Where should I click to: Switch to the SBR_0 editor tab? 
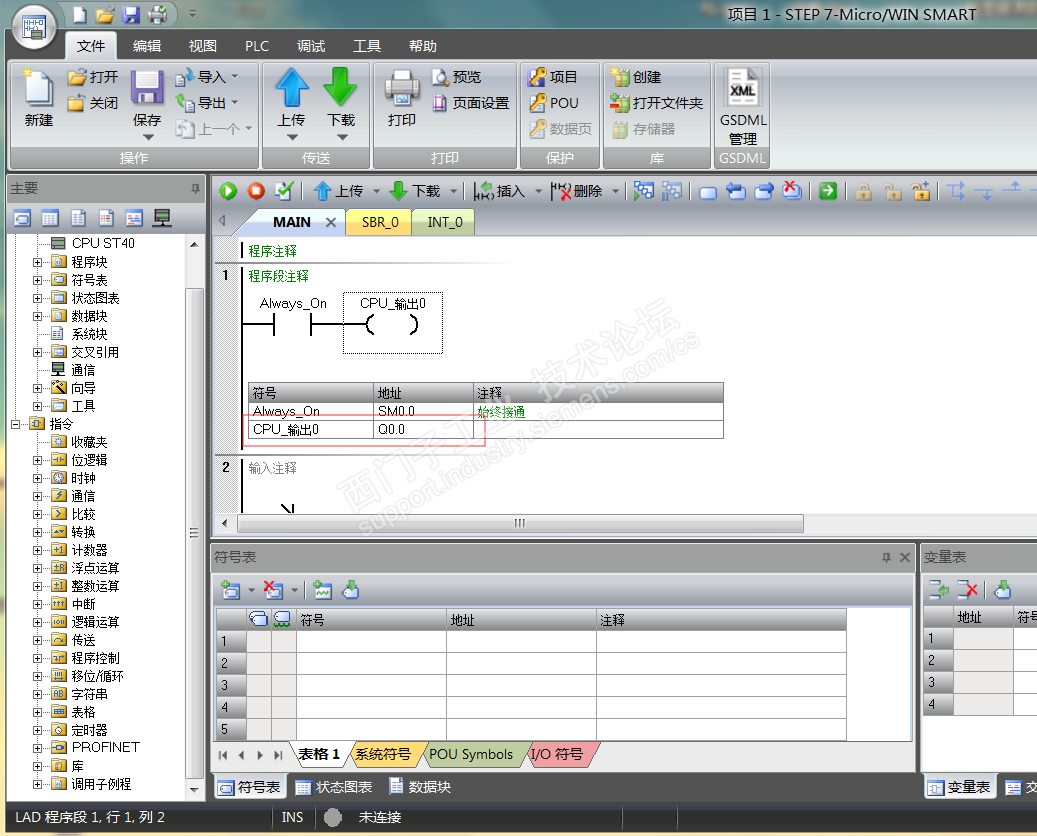pos(380,222)
